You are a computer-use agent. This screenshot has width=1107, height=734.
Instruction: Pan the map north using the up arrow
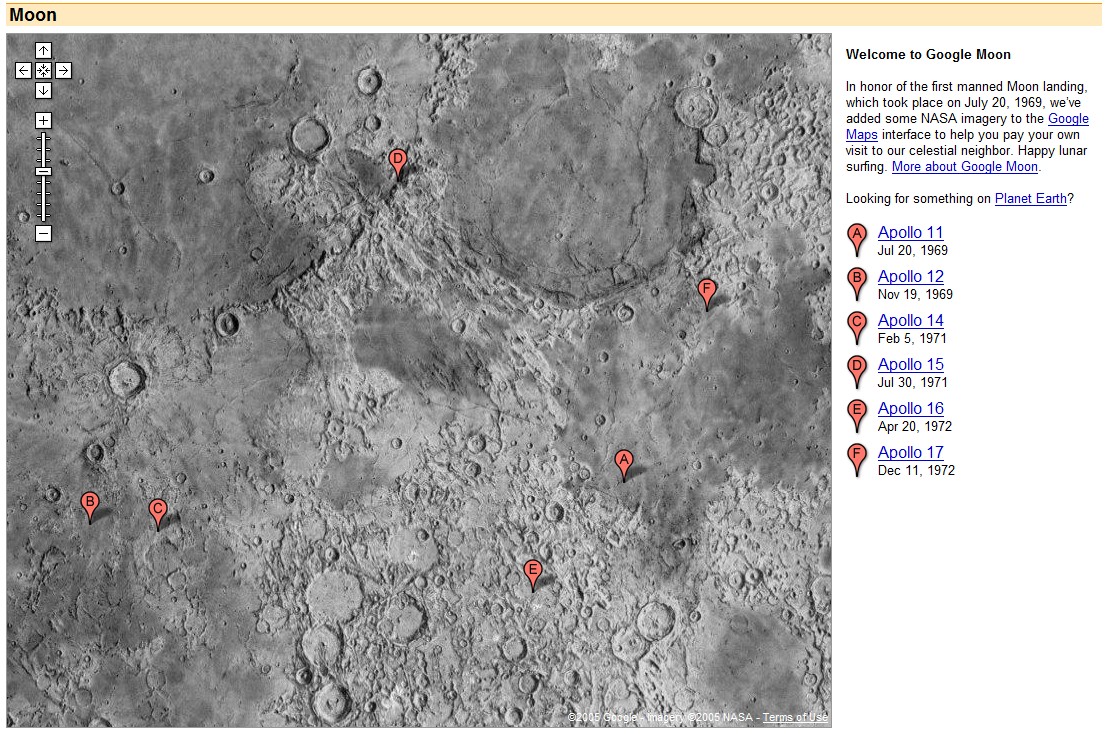41,49
